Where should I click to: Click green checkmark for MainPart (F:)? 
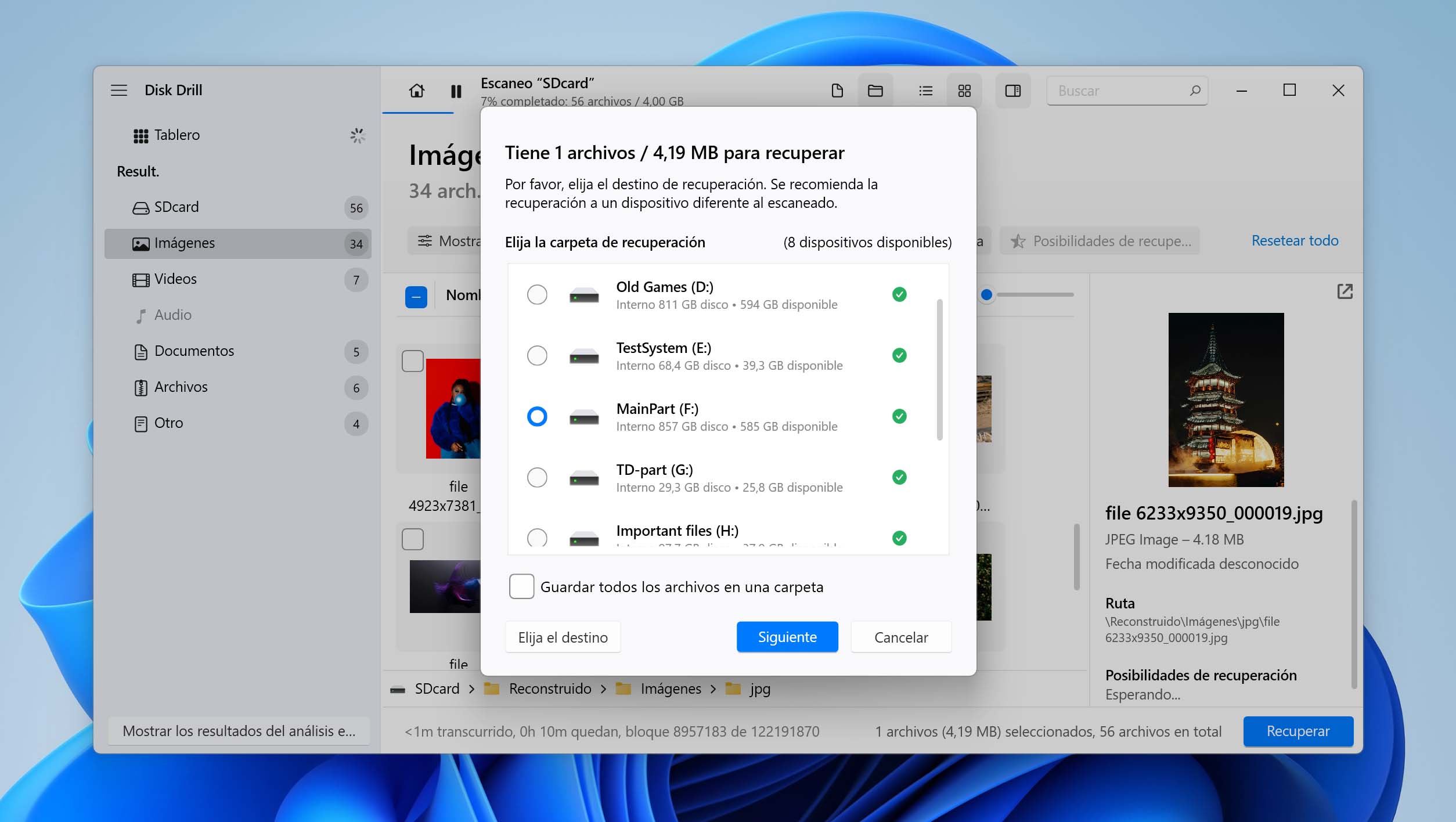[899, 416]
